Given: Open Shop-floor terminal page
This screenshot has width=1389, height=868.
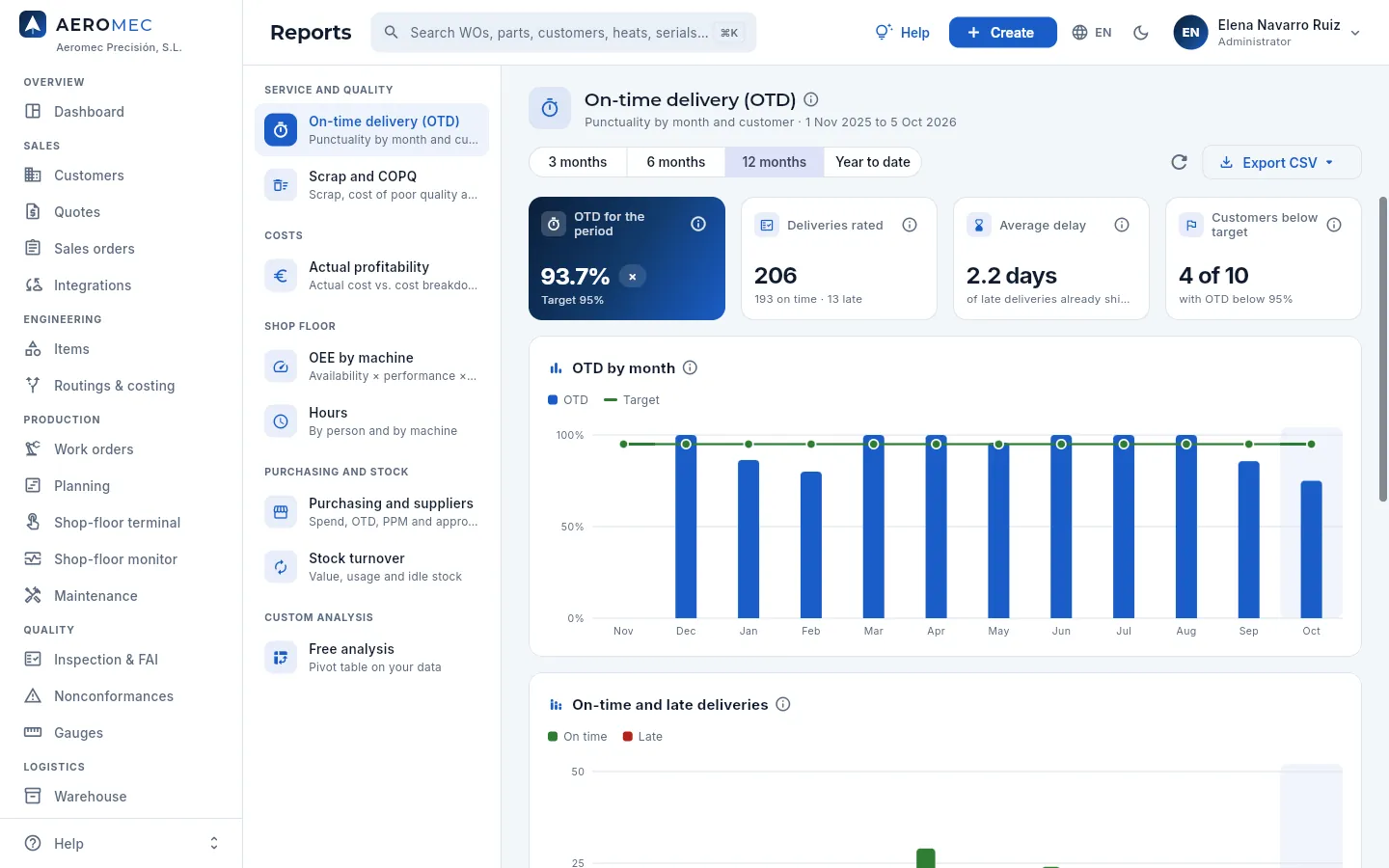Looking at the screenshot, I should point(121,522).
